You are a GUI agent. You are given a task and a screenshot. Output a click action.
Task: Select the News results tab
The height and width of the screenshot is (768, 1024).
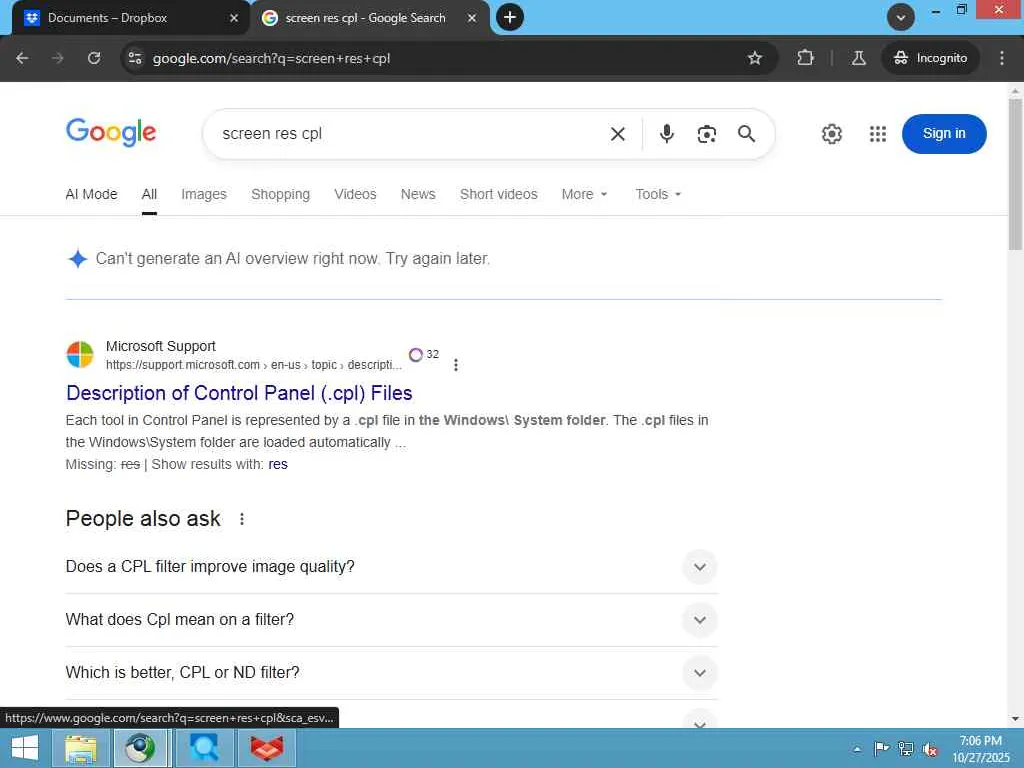point(418,194)
